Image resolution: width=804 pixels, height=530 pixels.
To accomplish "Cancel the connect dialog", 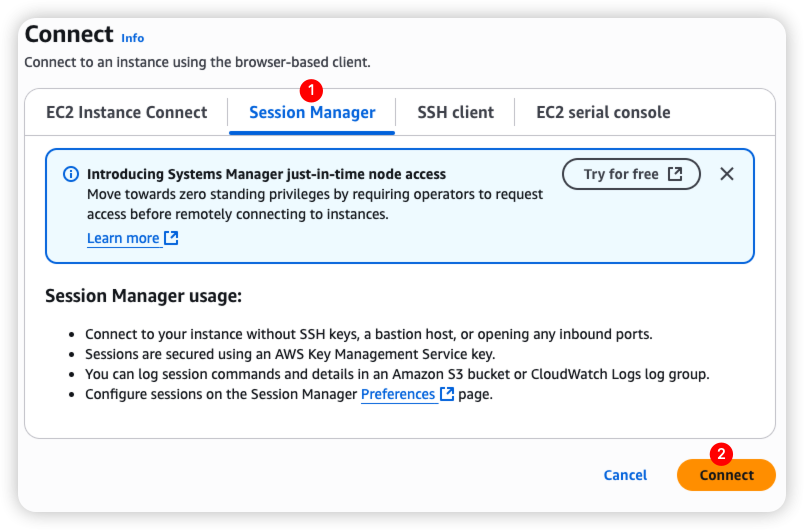I will pos(625,475).
